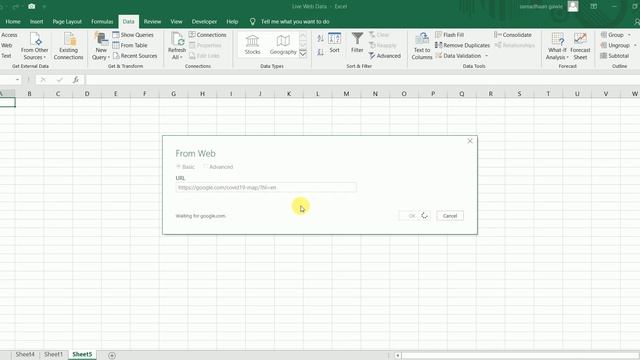Expand the Group dropdown arrow
The image size is (640, 360).
pos(629,35)
